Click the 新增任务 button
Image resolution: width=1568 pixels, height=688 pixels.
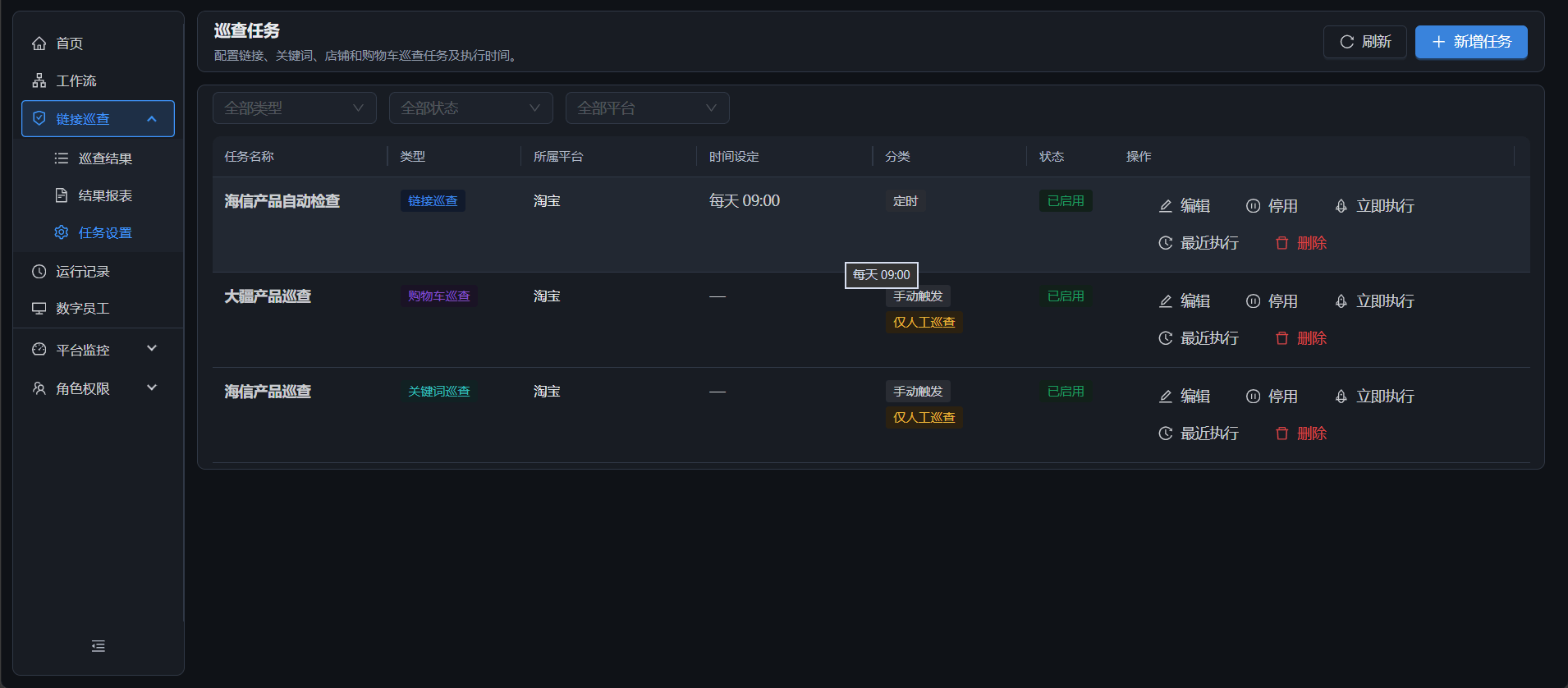click(1471, 42)
